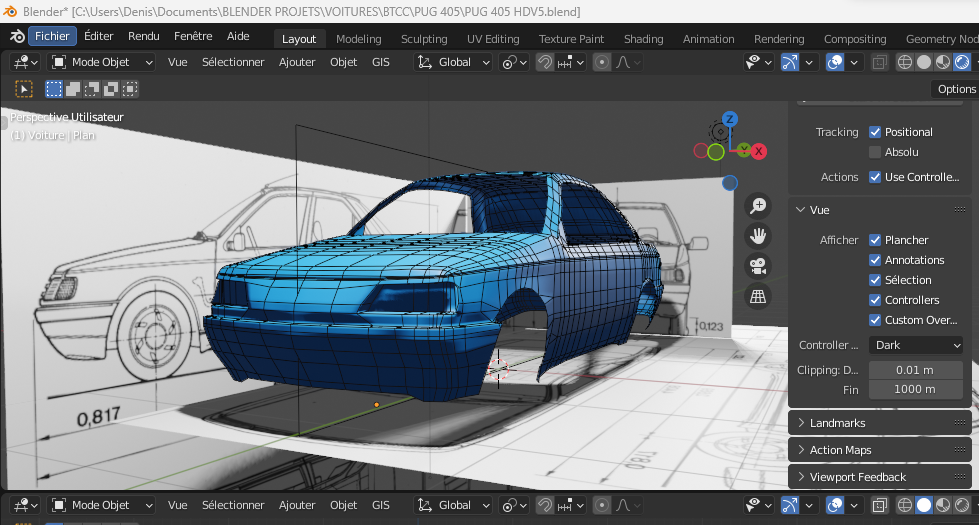Click the Pan hand icon in viewport

[x=758, y=236]
